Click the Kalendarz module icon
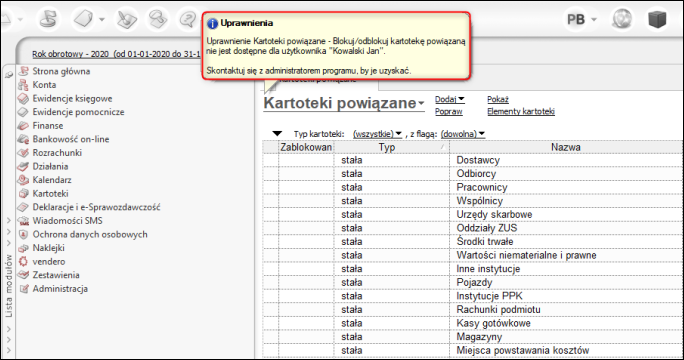Viewport: 684px width, 360px height. click(23, 180)
